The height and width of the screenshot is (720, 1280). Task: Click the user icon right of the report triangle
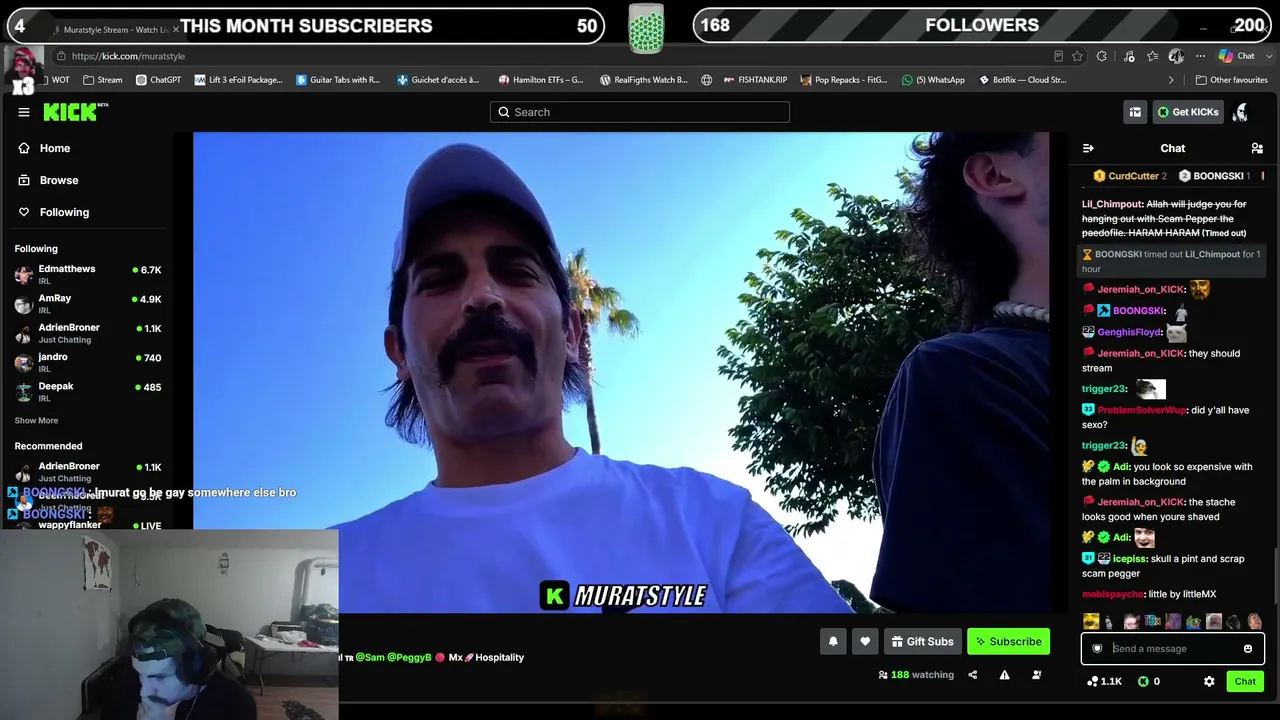(1036, 675)
